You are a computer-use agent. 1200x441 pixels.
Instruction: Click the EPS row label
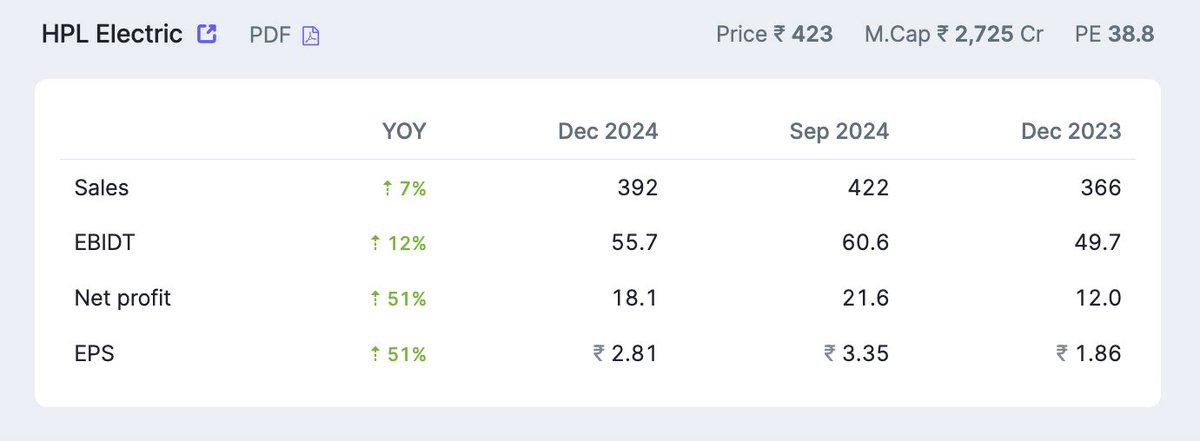pos(95,353)
